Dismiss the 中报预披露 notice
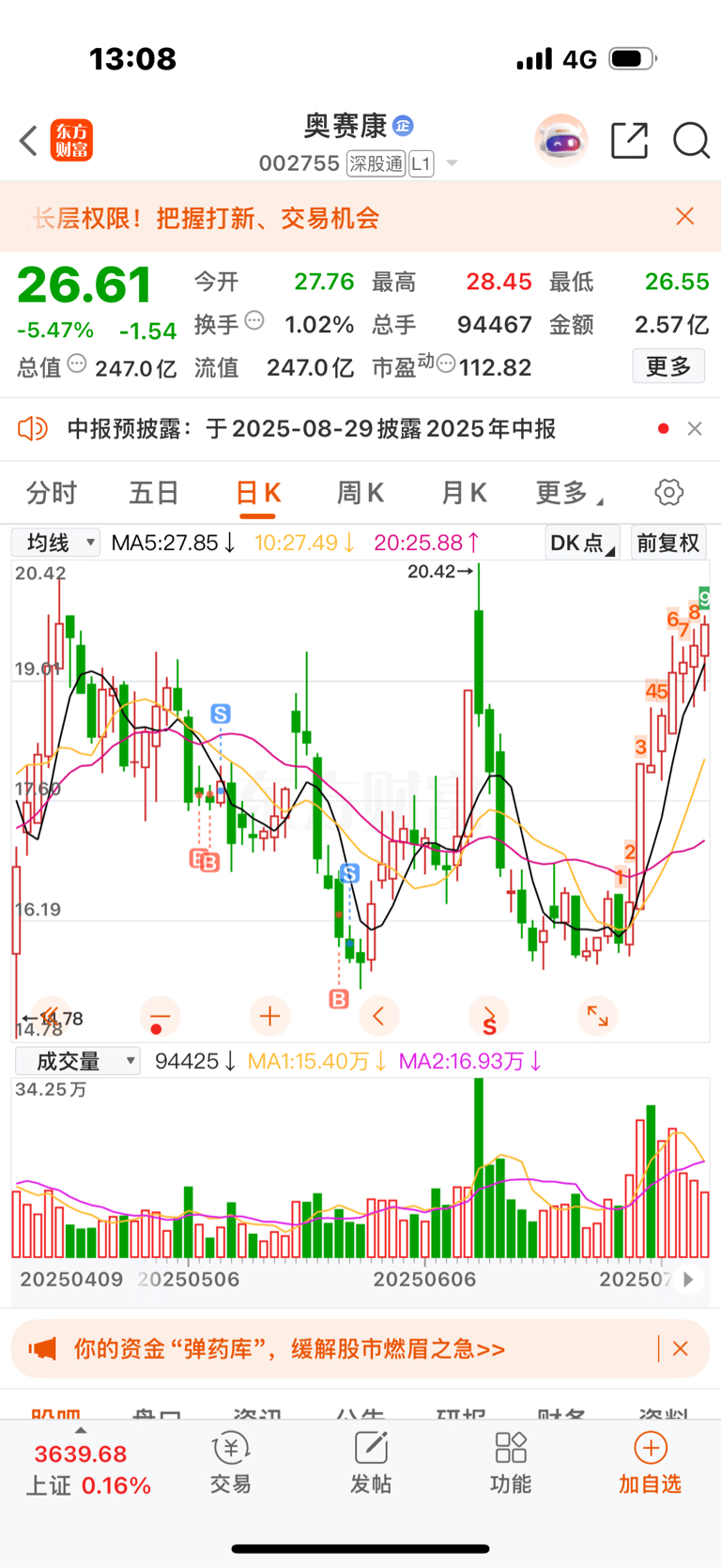721x1568 pixels. (695, 429)
